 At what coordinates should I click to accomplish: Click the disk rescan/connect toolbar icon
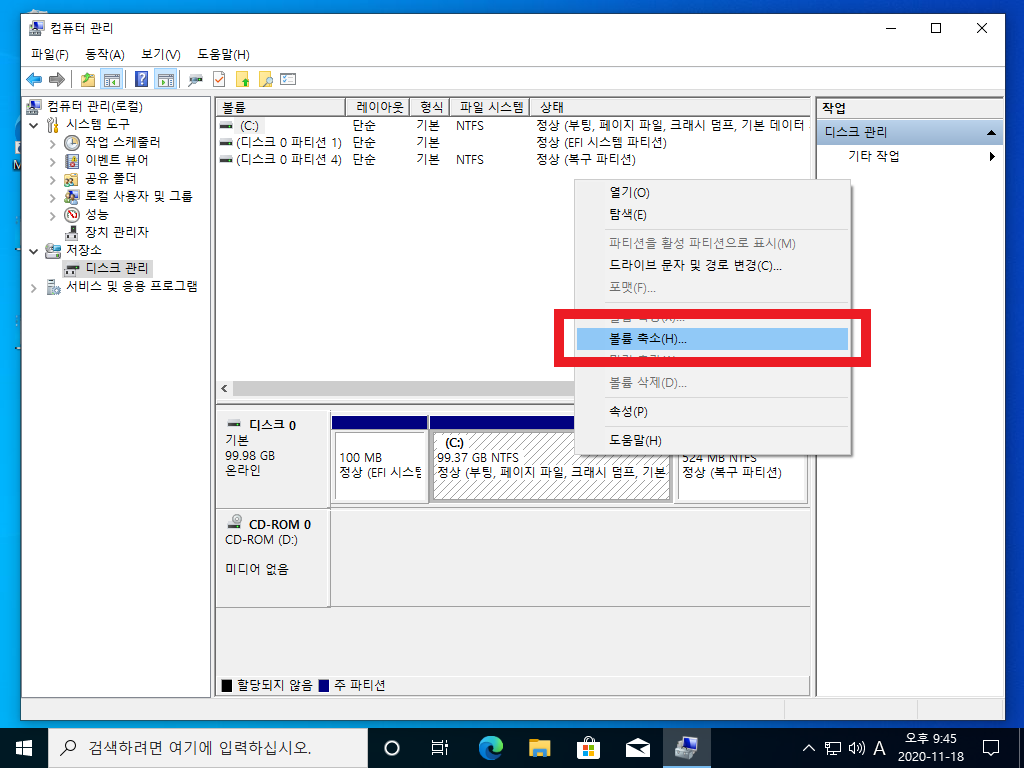[195, 80]
